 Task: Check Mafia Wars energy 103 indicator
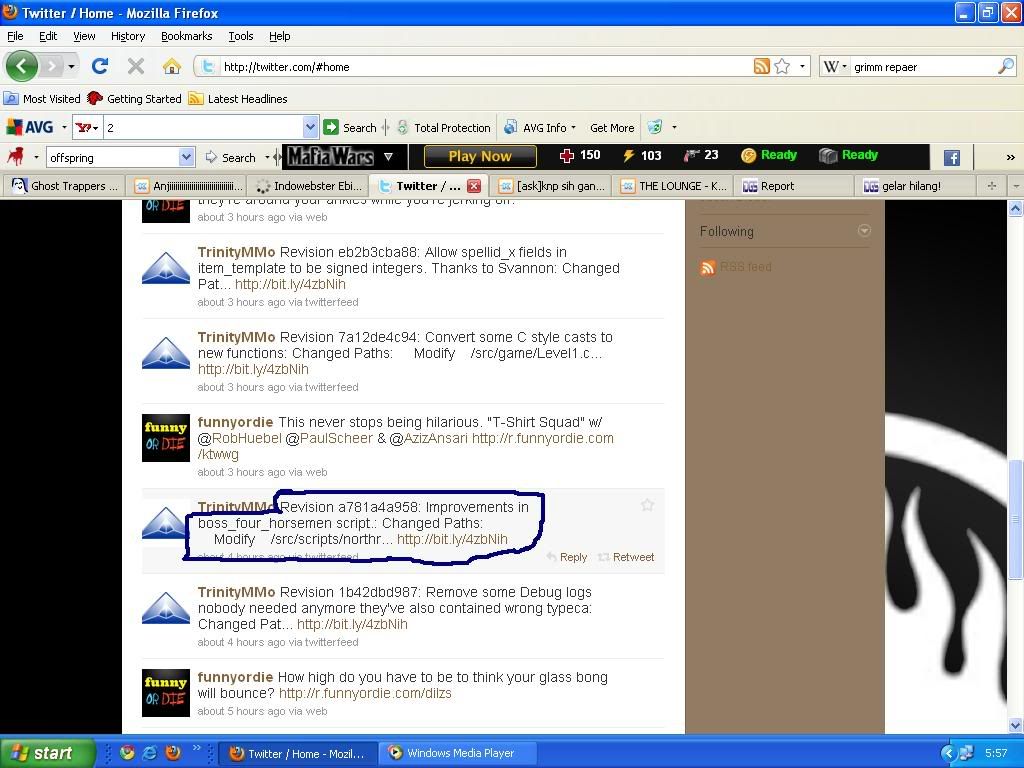tap(642, 155)
